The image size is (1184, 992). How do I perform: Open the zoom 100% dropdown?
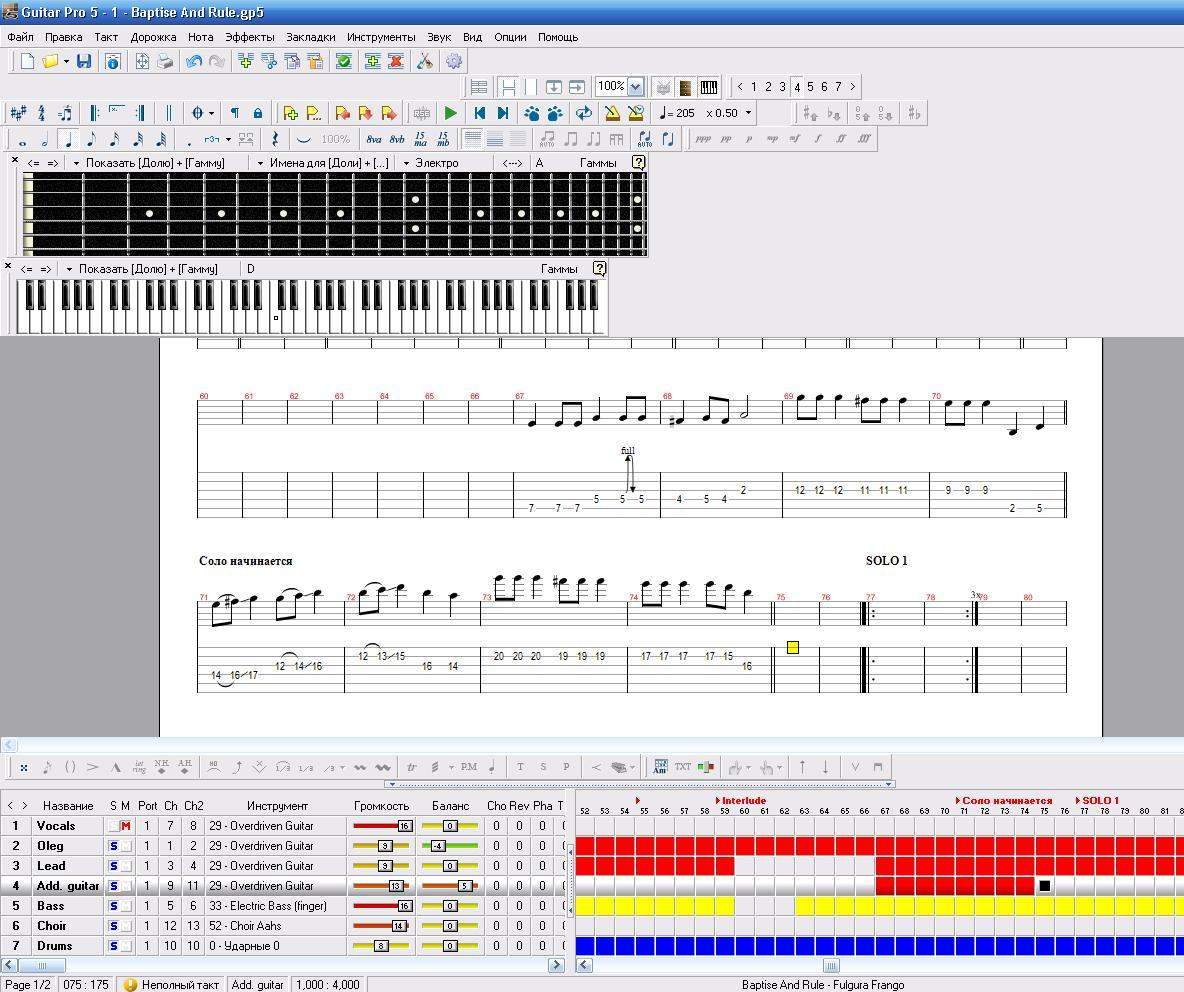636,87
